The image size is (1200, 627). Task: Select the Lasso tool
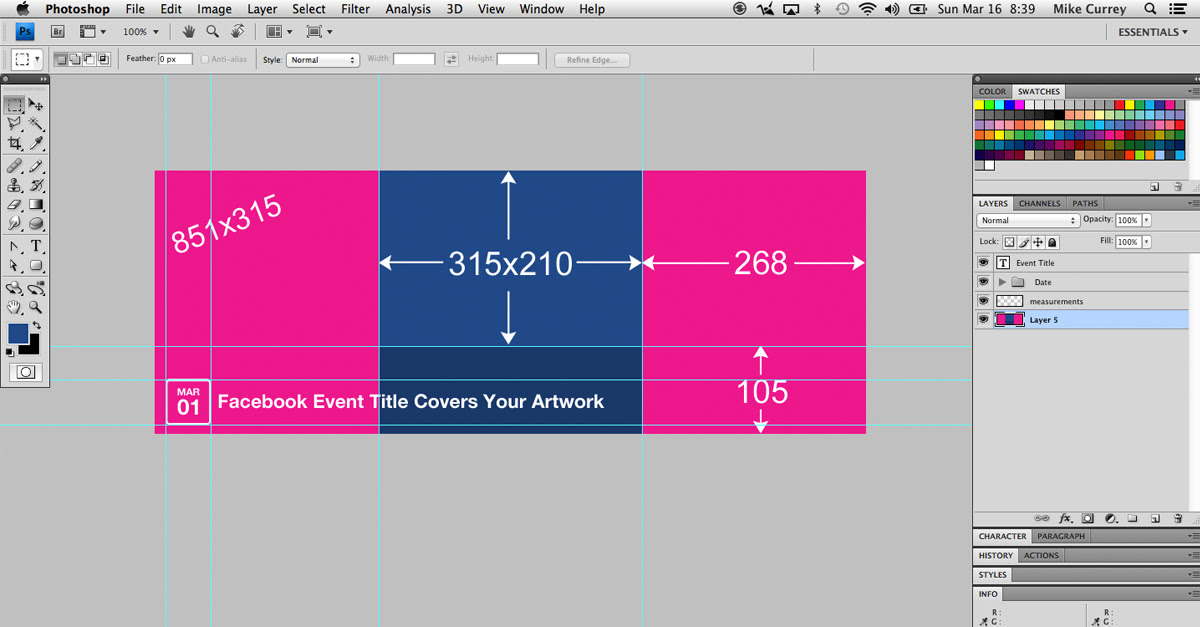pyautogui.click(x=14, y=124)
